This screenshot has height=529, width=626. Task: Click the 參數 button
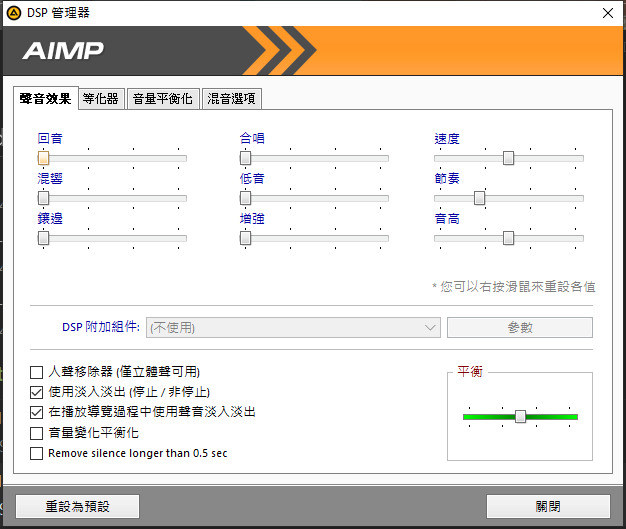pyautogui.click(x=520, y=328)
